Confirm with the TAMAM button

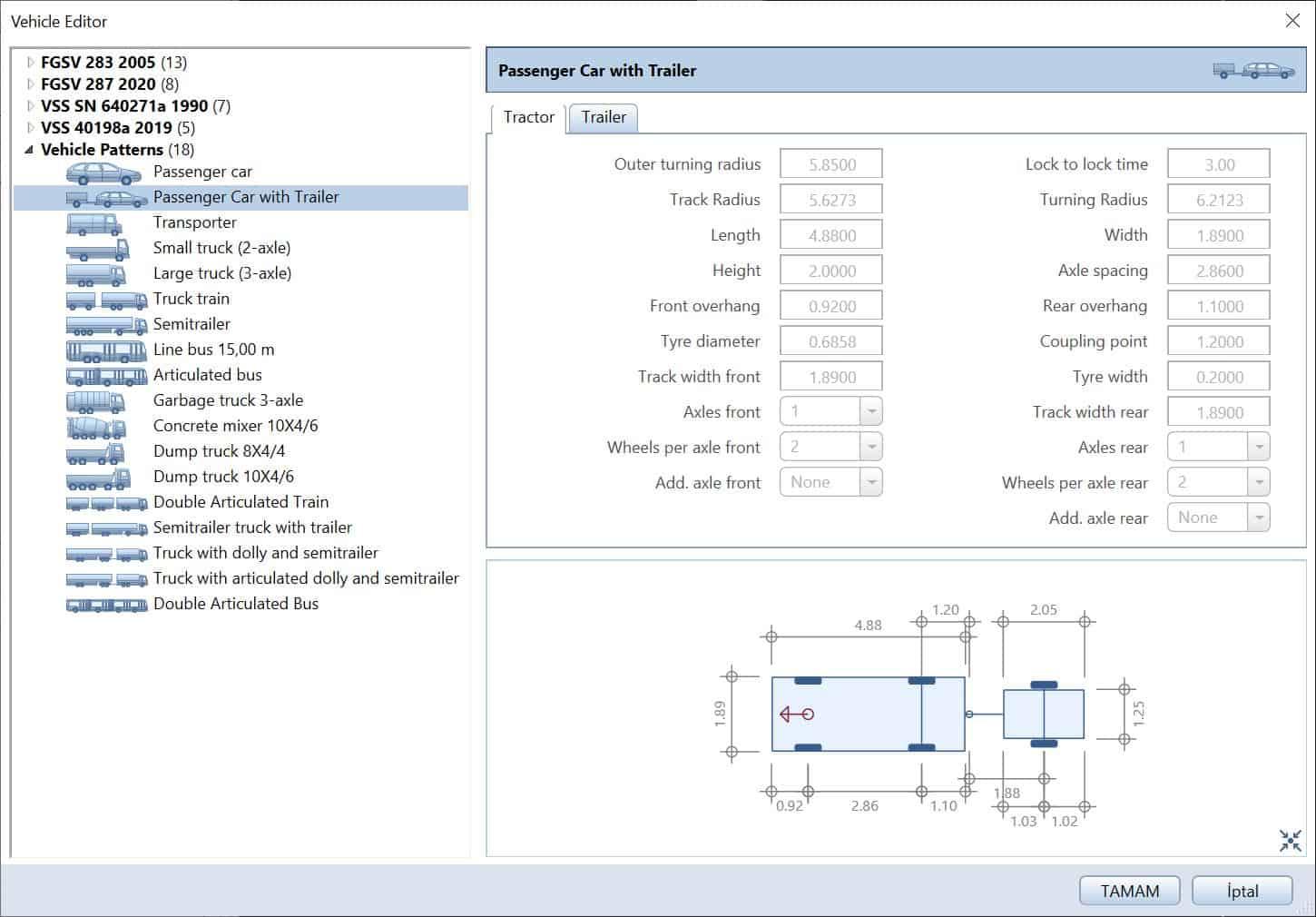(1129, 891)
